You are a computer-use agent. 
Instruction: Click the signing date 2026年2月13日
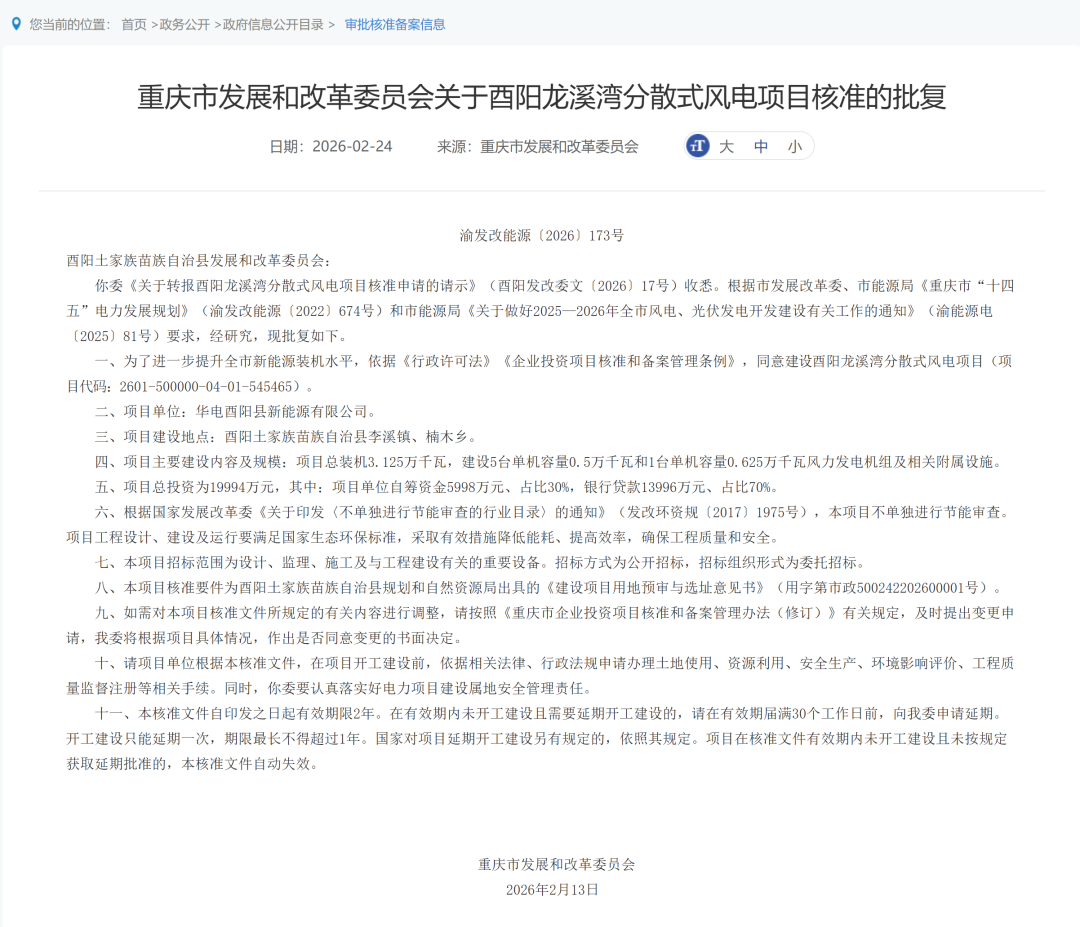click(x=552, y=889)
